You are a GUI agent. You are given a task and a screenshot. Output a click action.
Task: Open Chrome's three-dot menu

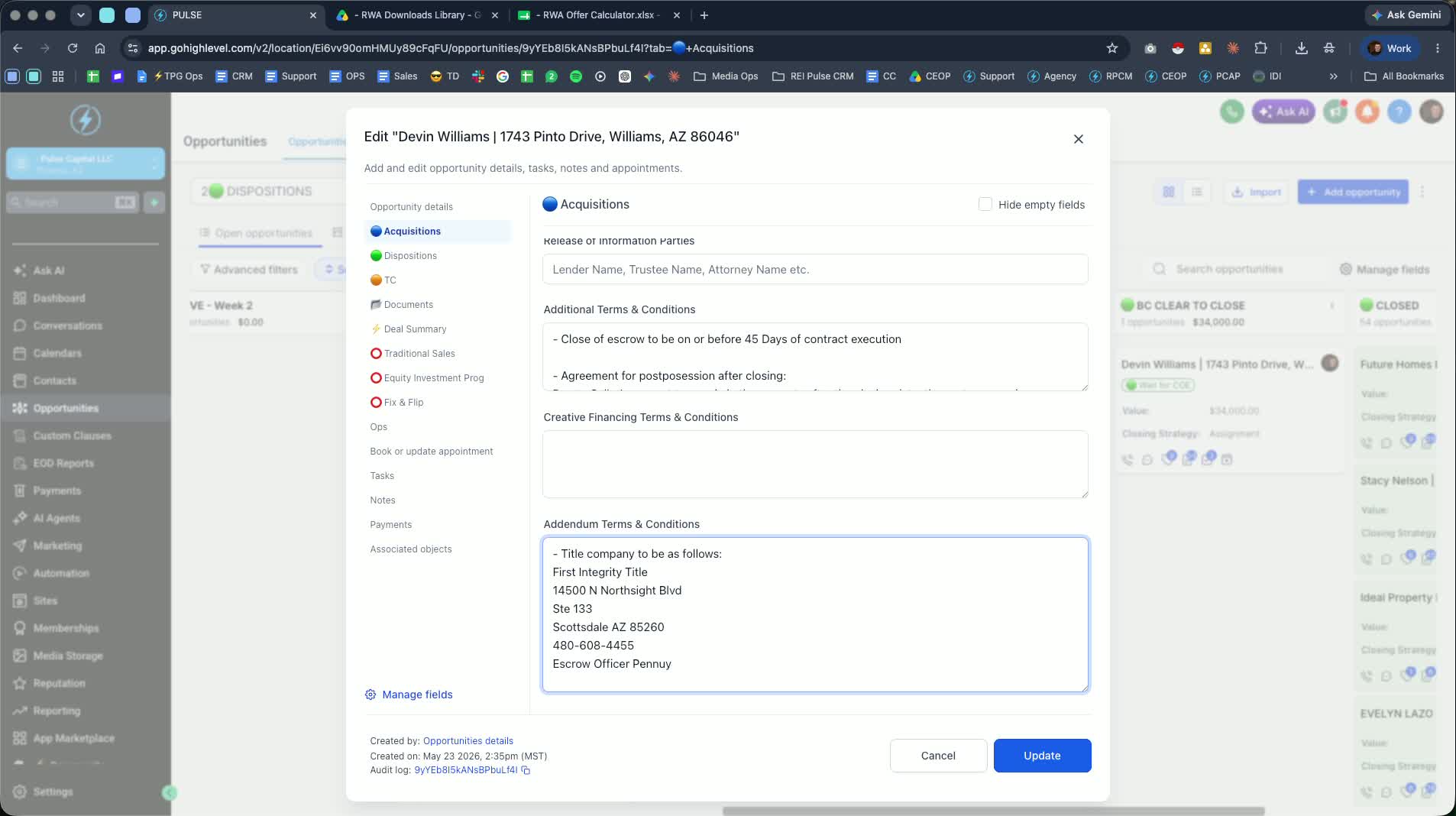1437,48
